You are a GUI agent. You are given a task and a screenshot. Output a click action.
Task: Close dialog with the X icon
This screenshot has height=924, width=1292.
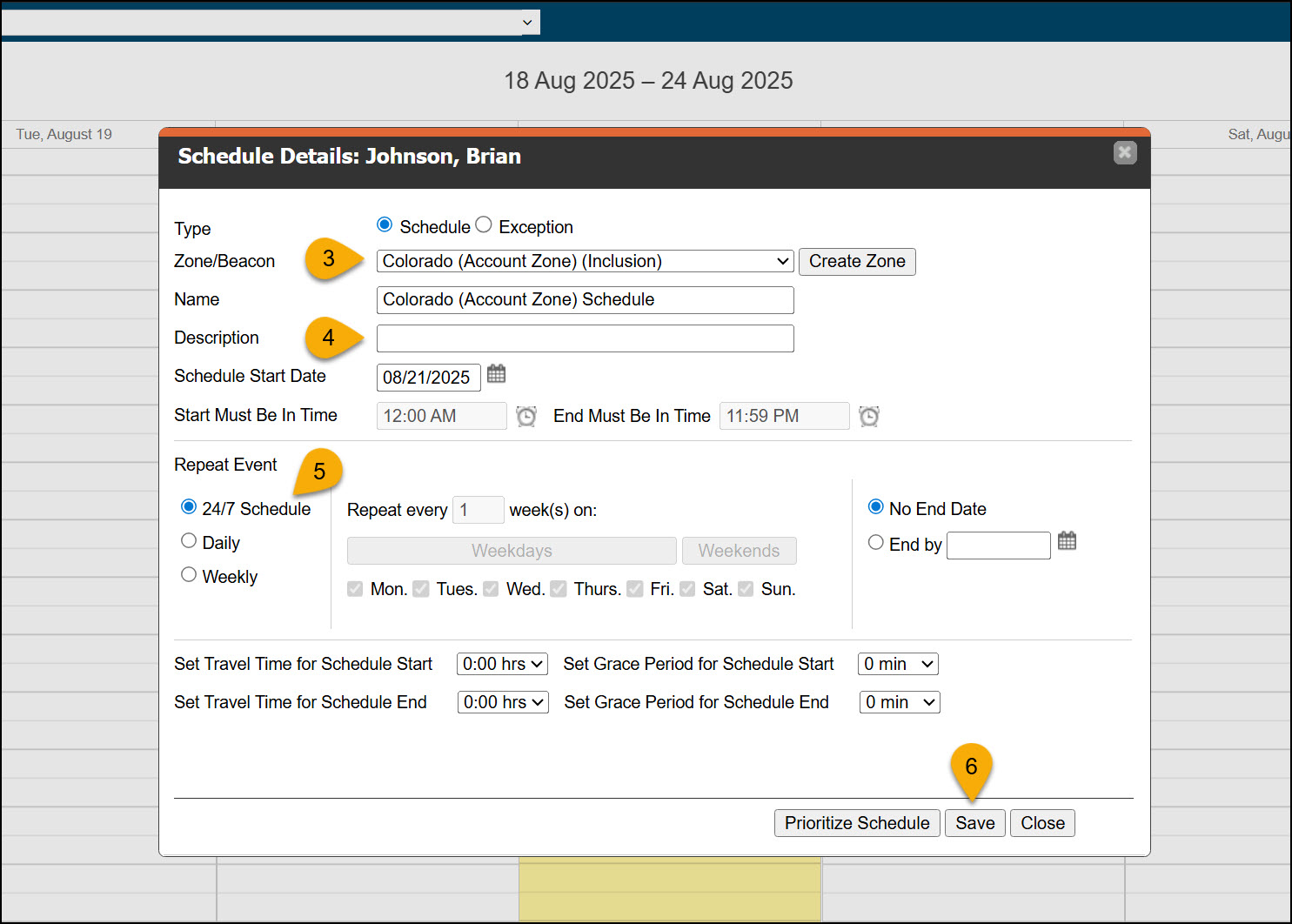(x=1125, y=153)
